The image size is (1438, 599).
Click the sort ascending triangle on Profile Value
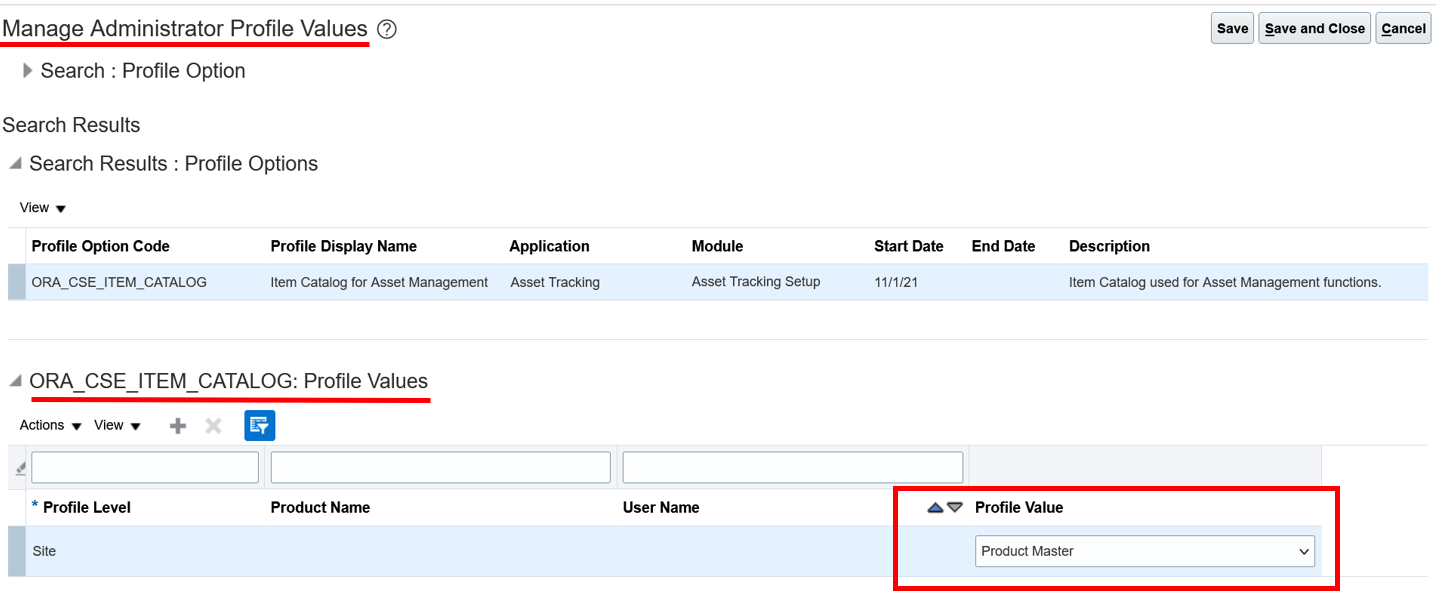(936, 508)
